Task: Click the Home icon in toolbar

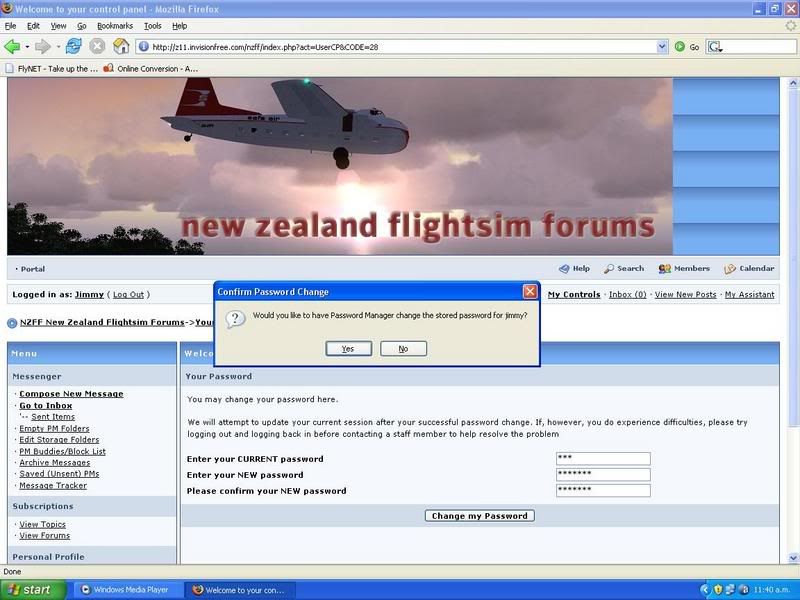Action: (121, 46)
